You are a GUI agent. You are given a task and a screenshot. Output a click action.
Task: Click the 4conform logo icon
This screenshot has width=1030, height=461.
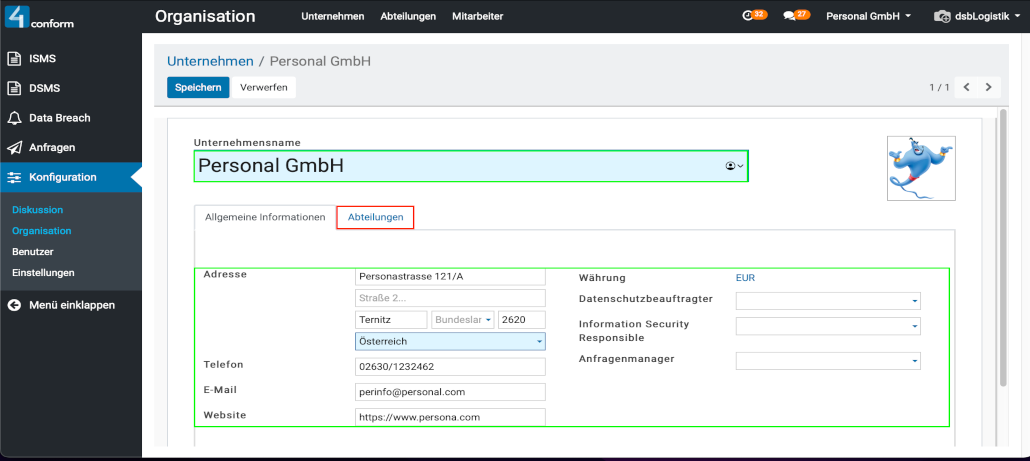(18, 17)
